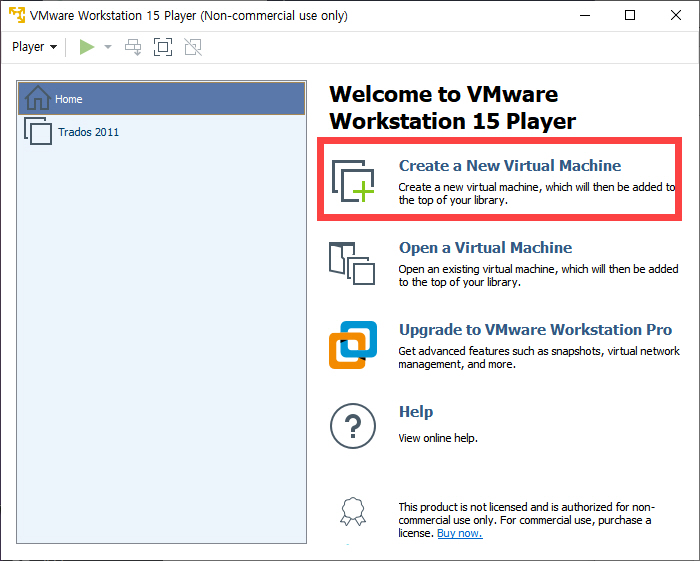Close the VMware Player window
This screenshot has height=561, width=700.
676,15
